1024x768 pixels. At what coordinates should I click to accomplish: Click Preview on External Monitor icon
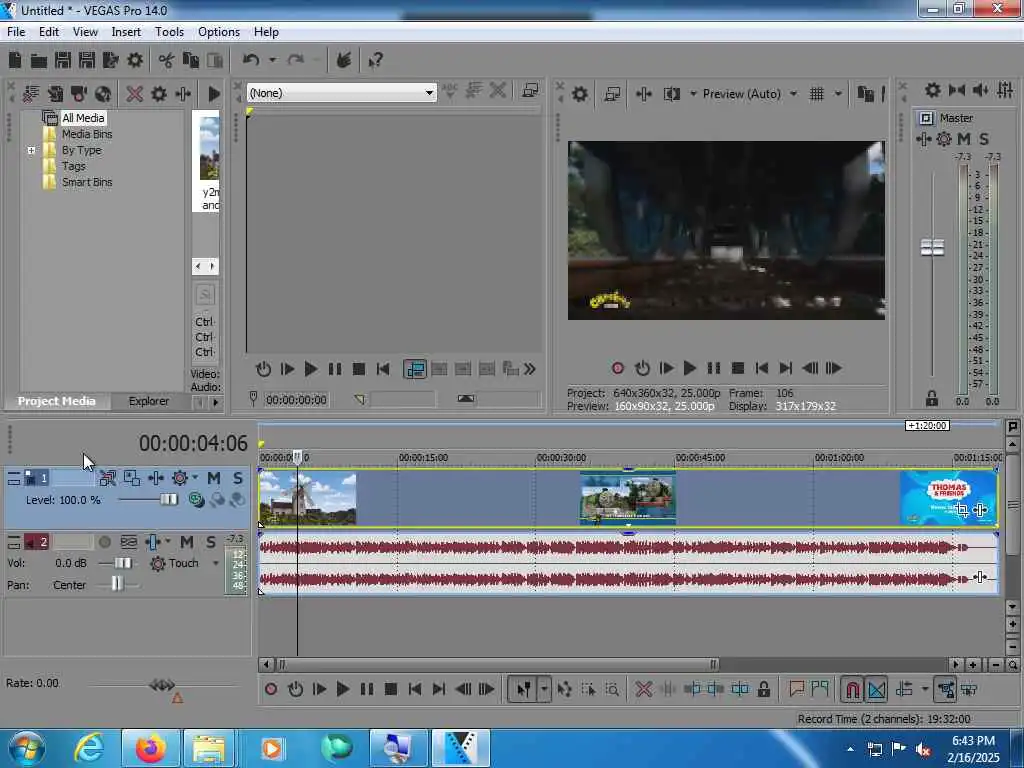click(x=612, y=94)
